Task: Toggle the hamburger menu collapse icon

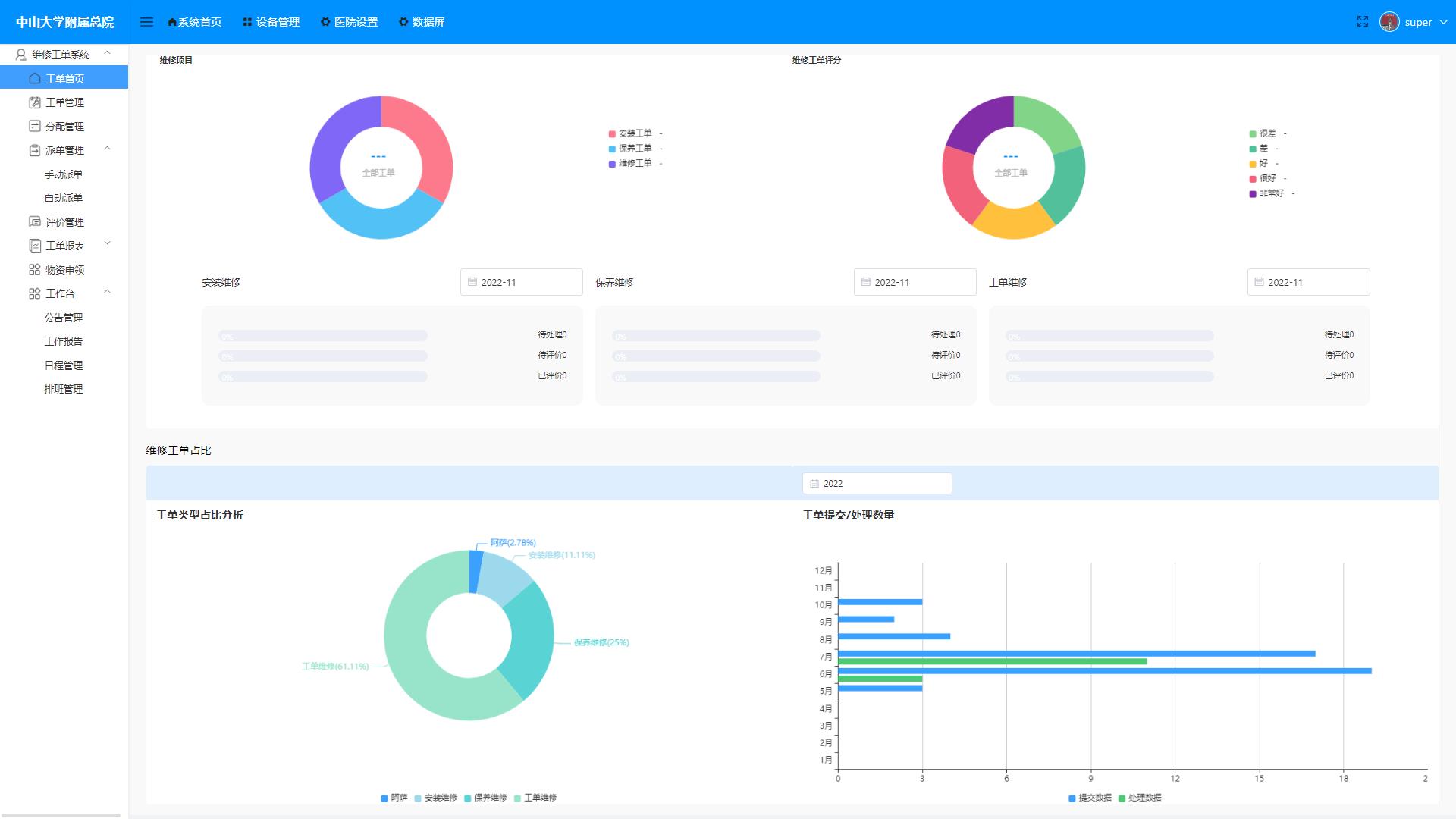Action: [146, 22]
